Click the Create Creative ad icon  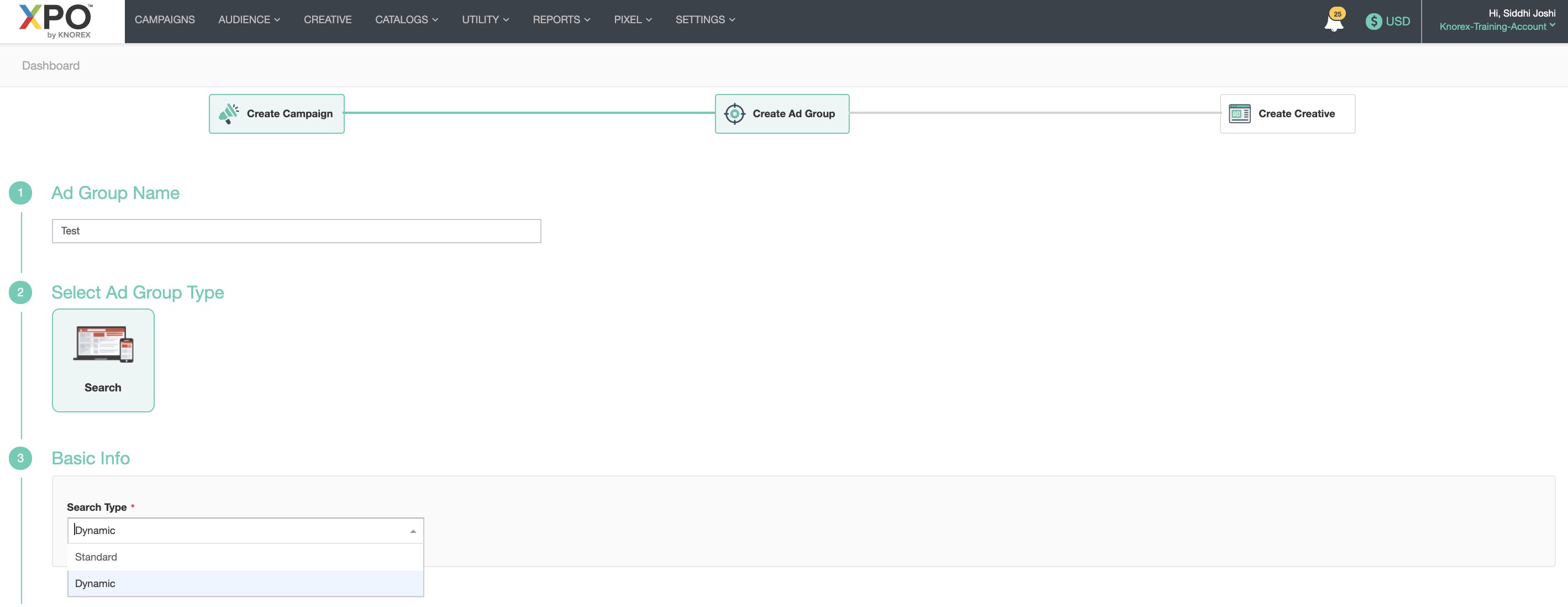[1239, 114]
